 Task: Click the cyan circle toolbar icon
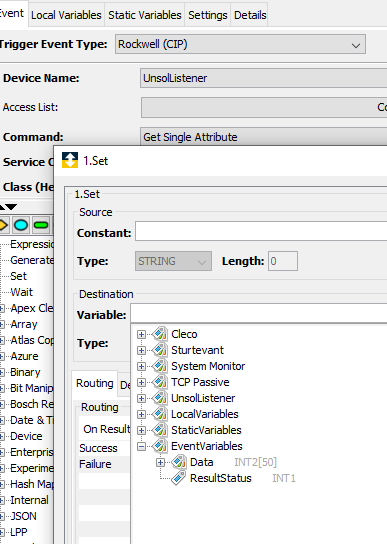(21, 225)
